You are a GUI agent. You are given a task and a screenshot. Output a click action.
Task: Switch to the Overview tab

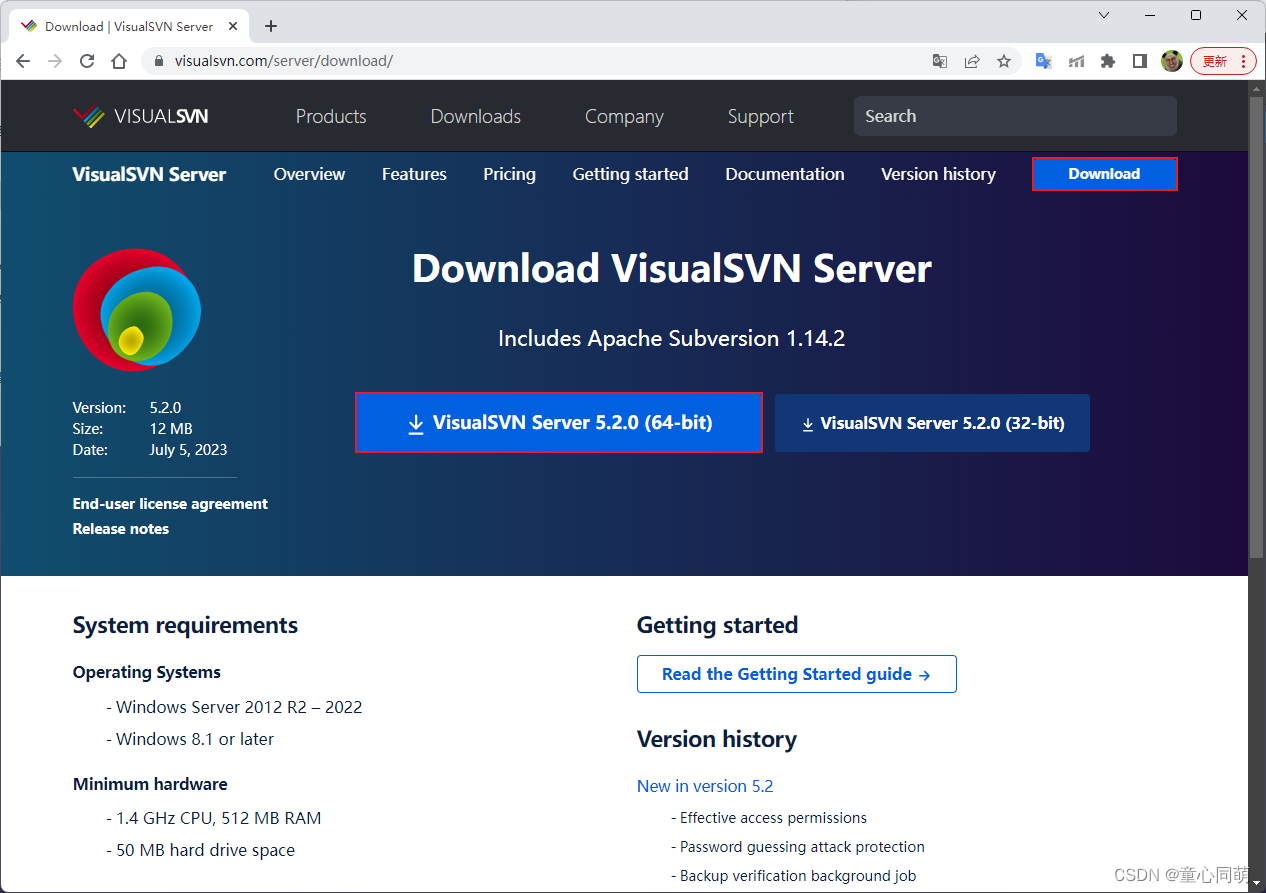[309, 174]
